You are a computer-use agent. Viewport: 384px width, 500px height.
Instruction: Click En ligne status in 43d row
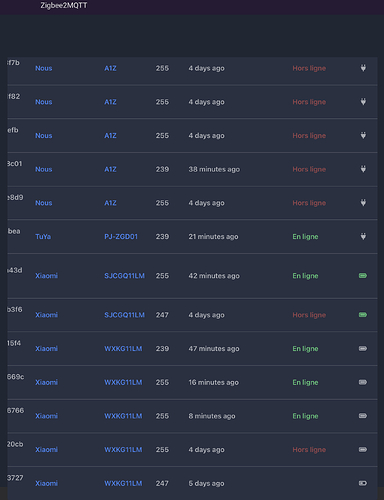(305, 276)
